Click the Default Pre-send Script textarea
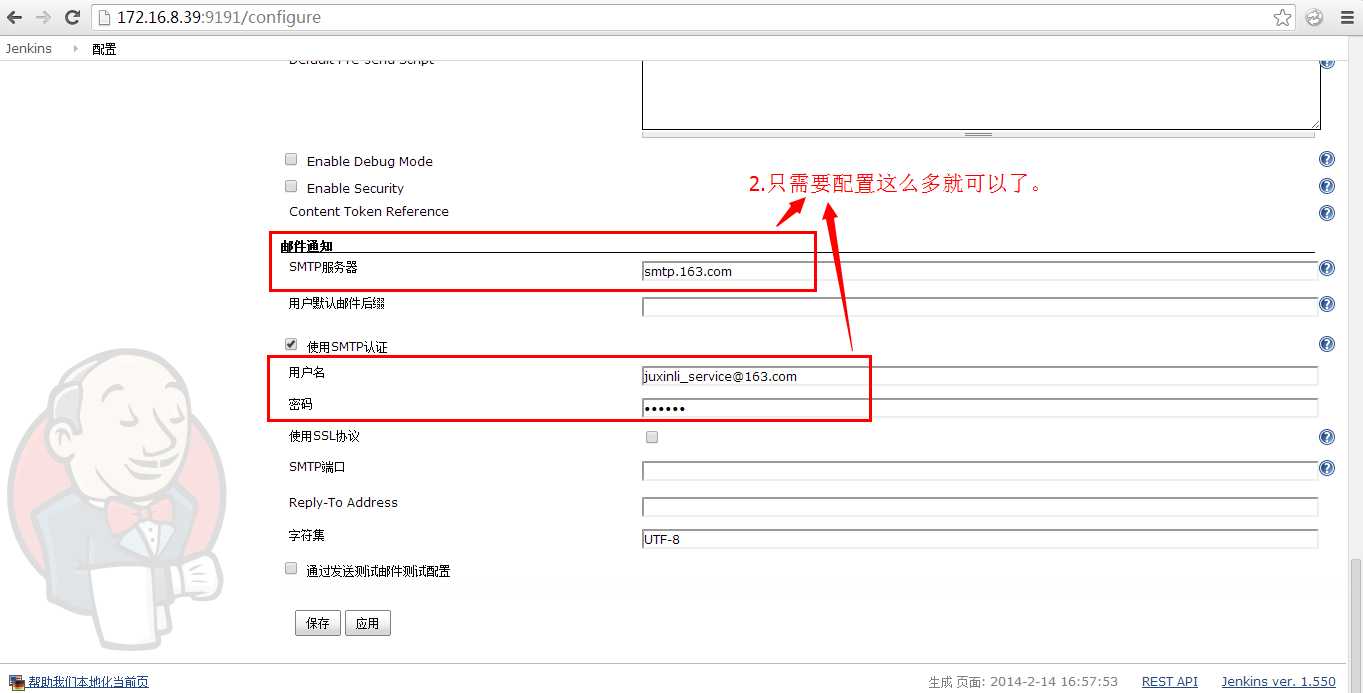The image size is (1363, 693). click(x=981, y=95)
